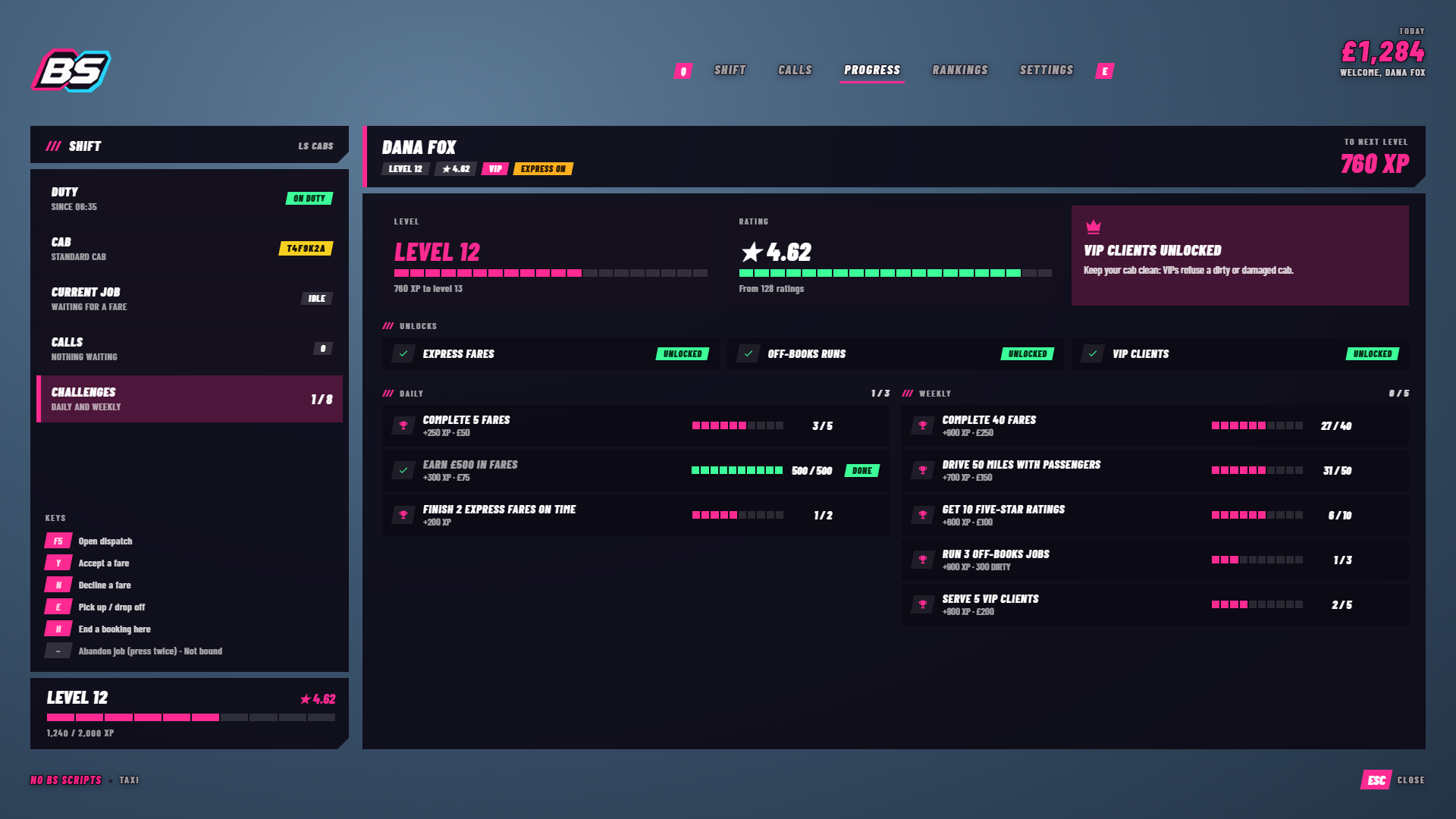Click the £1,284 today earnings
The height and width of the screenshot is (819, 1456).
[1383, 52]
